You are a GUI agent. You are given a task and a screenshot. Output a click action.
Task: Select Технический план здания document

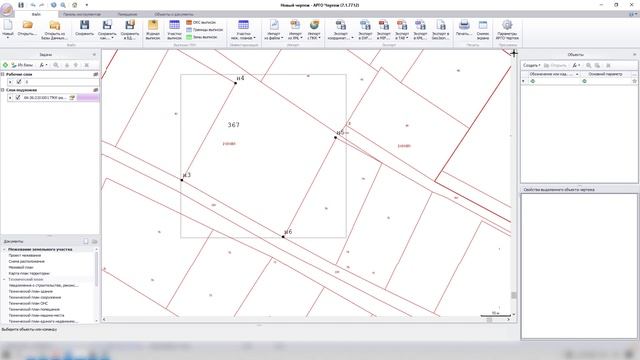point(31,291)
